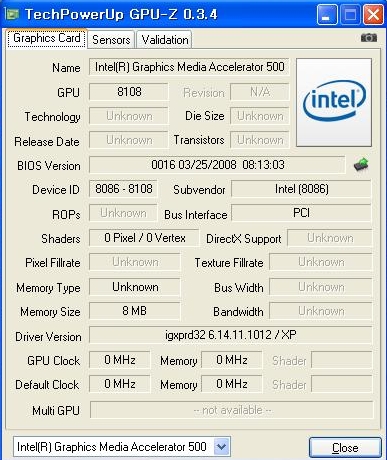387x460 pixels.
Task: Click the 'Texture Fillrate' label
Action: pos(229,263)
